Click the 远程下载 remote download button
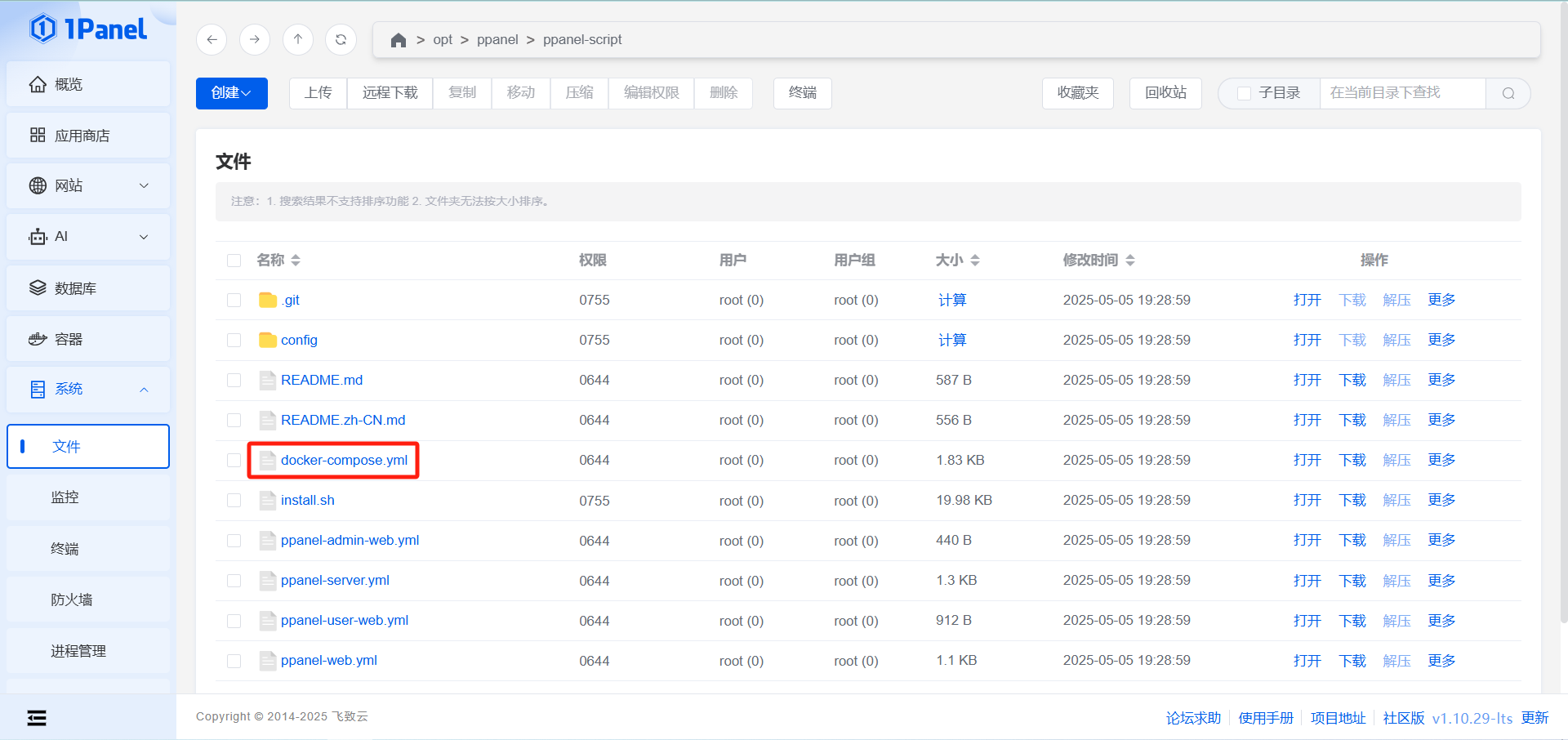The image size is (1568, 740). click(x=390, y=93)
